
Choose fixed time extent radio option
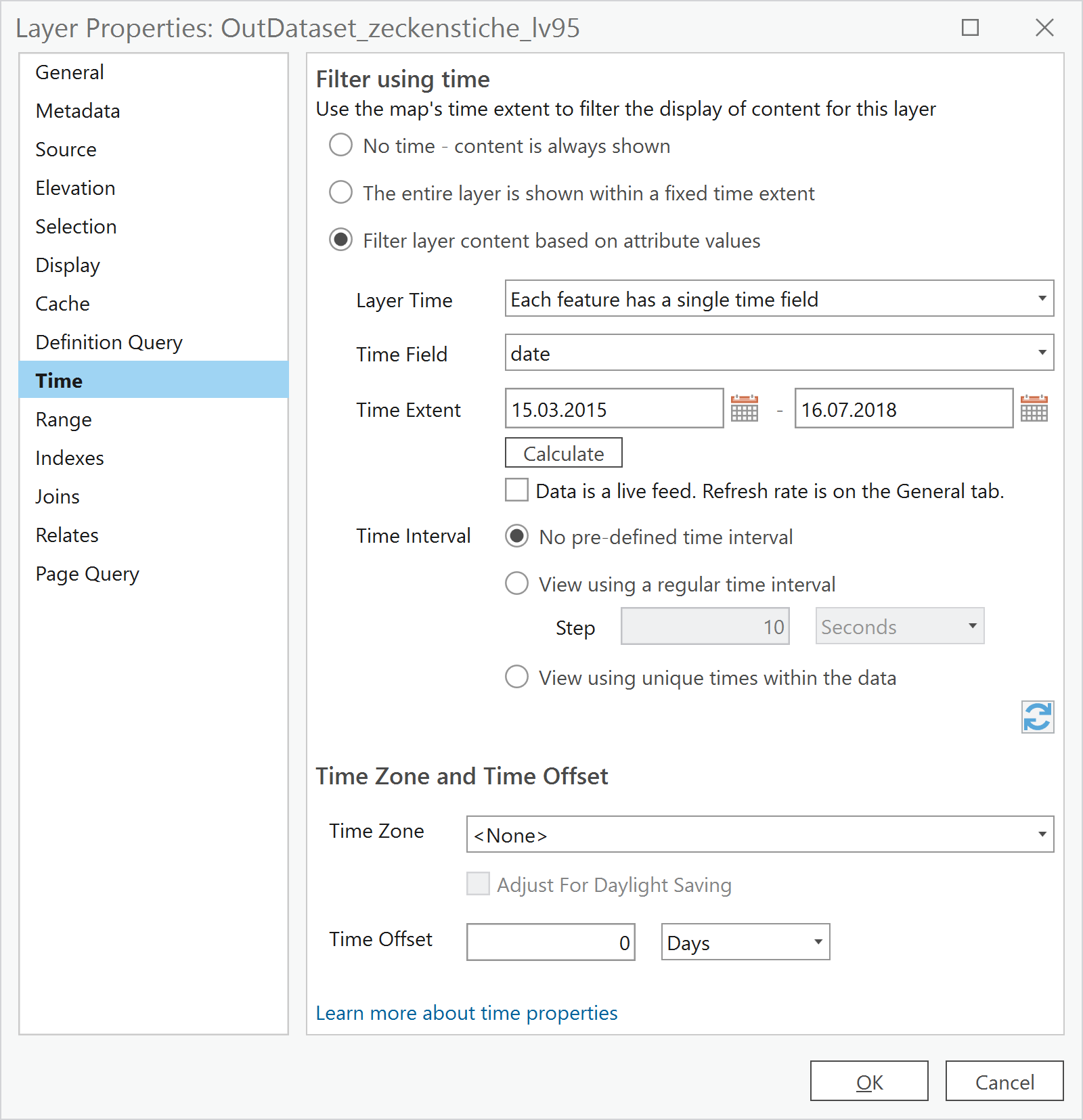340,193
